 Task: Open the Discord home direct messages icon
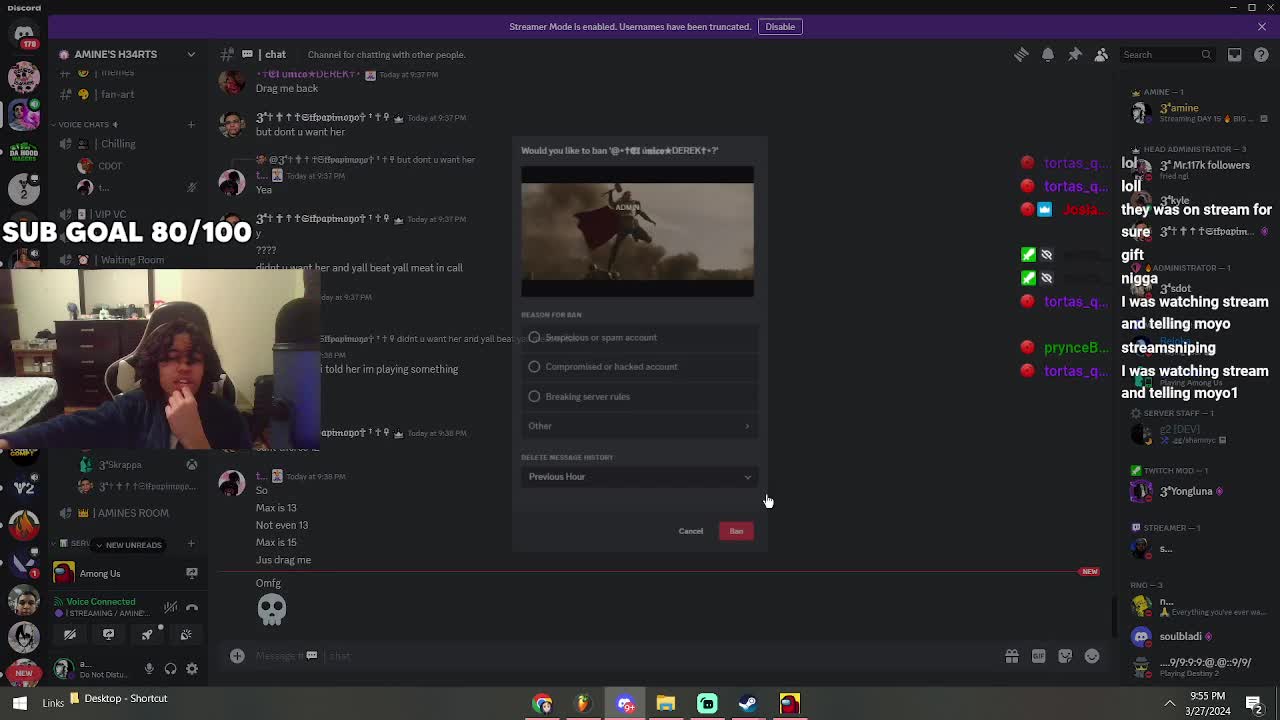24,34
